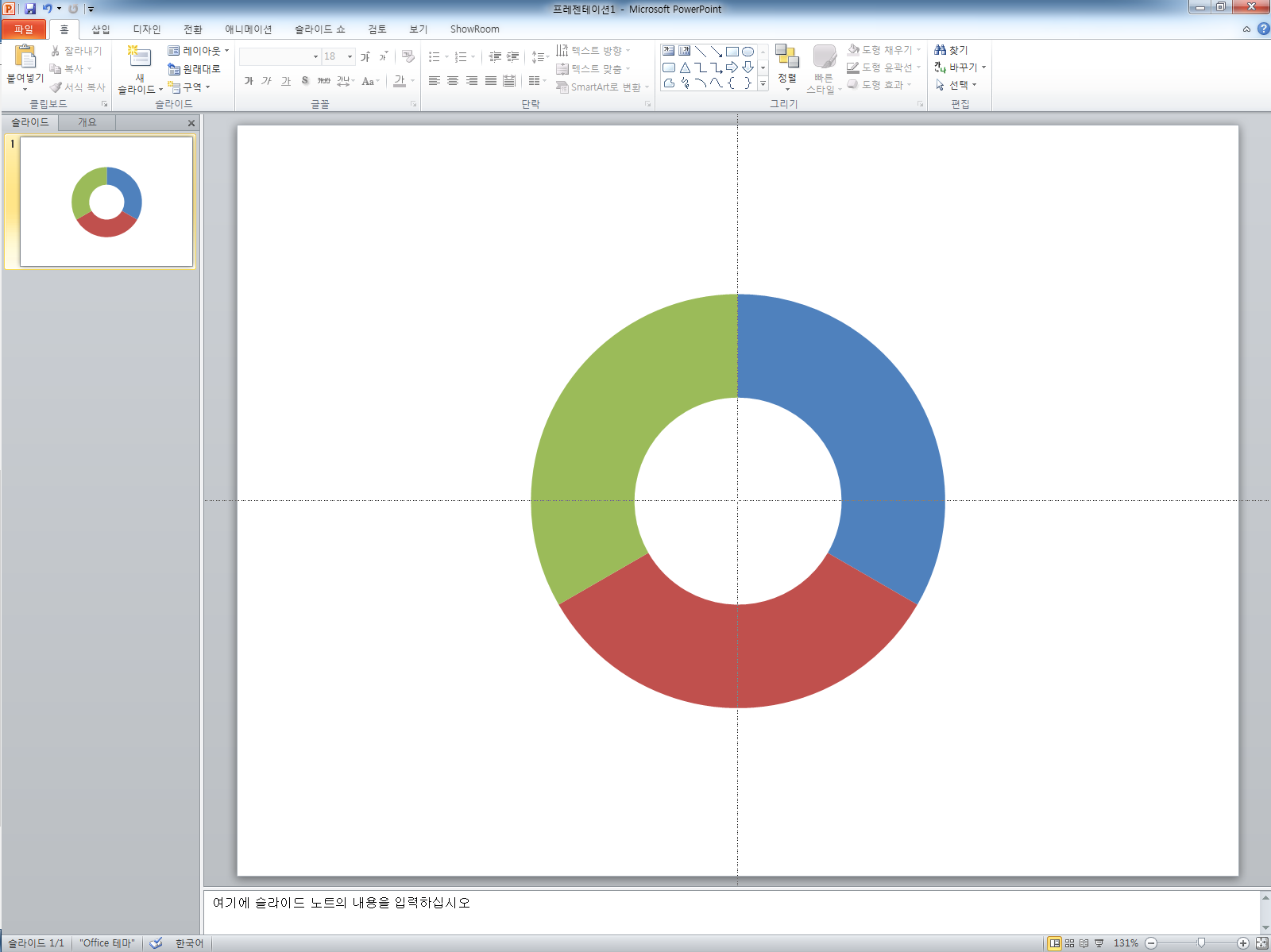This screenshot has height=952, width=1271.
Task: Open PowerPoint Help question mark
Action: coord(1264,29)
